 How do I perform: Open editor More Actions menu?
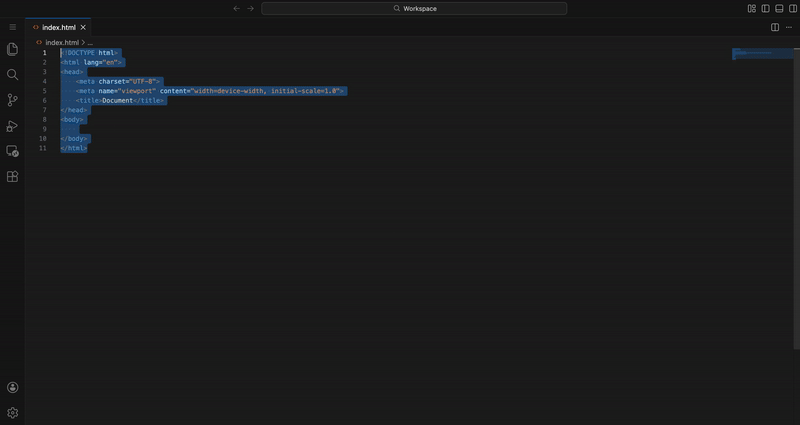pyautogui.click(x=789, y=27)
